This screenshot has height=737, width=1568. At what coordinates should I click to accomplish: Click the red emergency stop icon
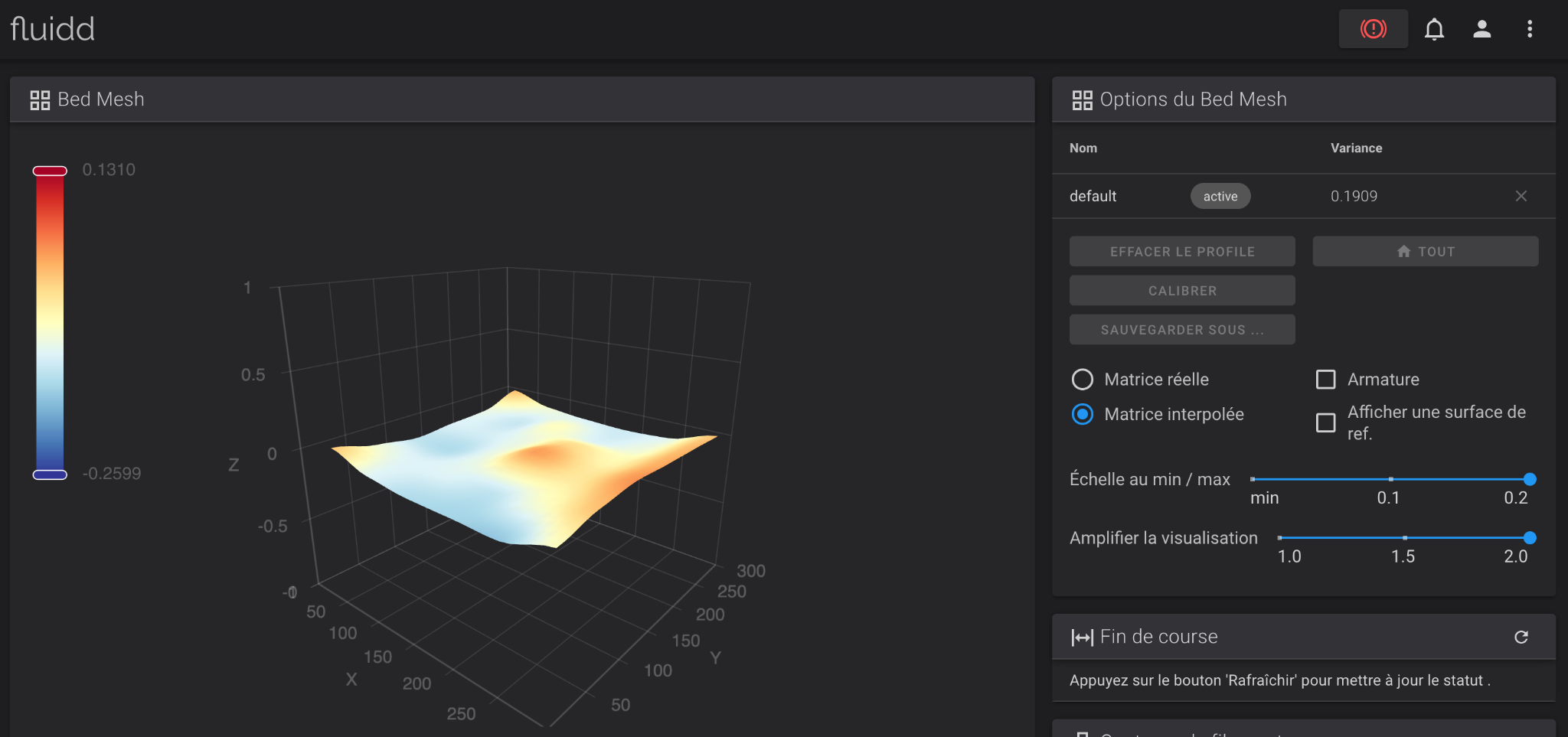pyautogui.click(x=1373, y=29)
